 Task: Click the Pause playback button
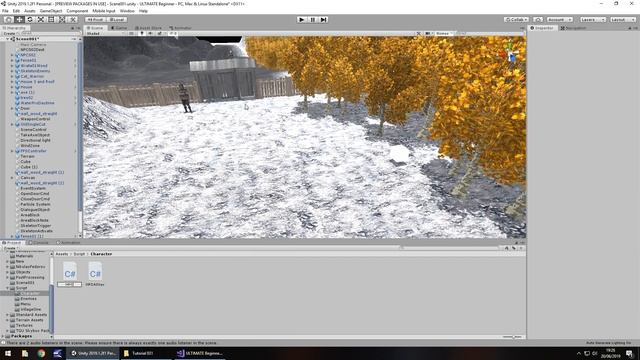click(x=312, y=20)
